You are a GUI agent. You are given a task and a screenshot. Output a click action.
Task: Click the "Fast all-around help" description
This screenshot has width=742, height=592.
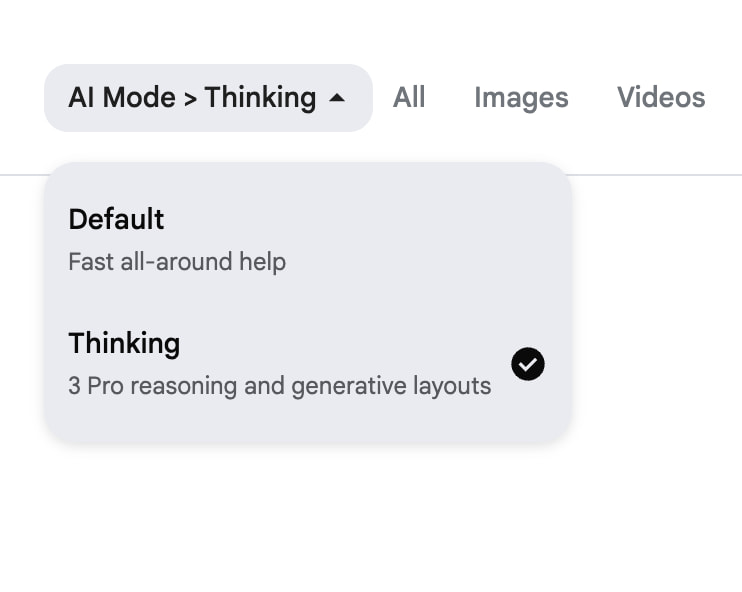177,262
